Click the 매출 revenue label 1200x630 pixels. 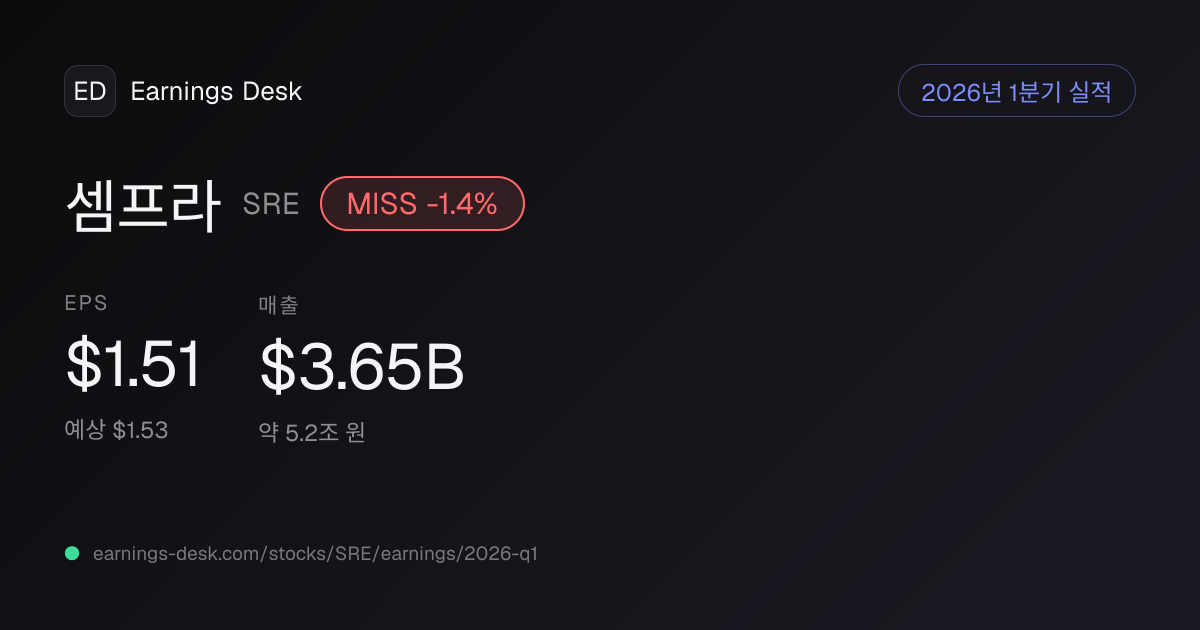point(278,304)
